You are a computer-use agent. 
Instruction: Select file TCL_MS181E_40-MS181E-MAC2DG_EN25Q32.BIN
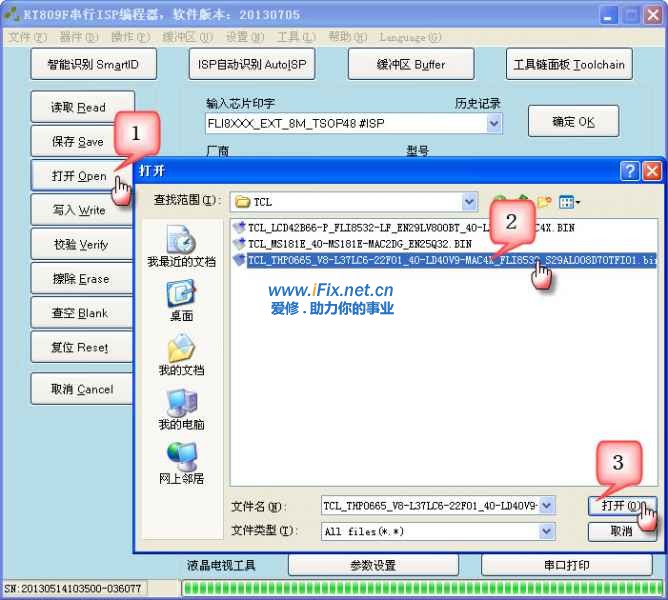[x=358, y=243]
